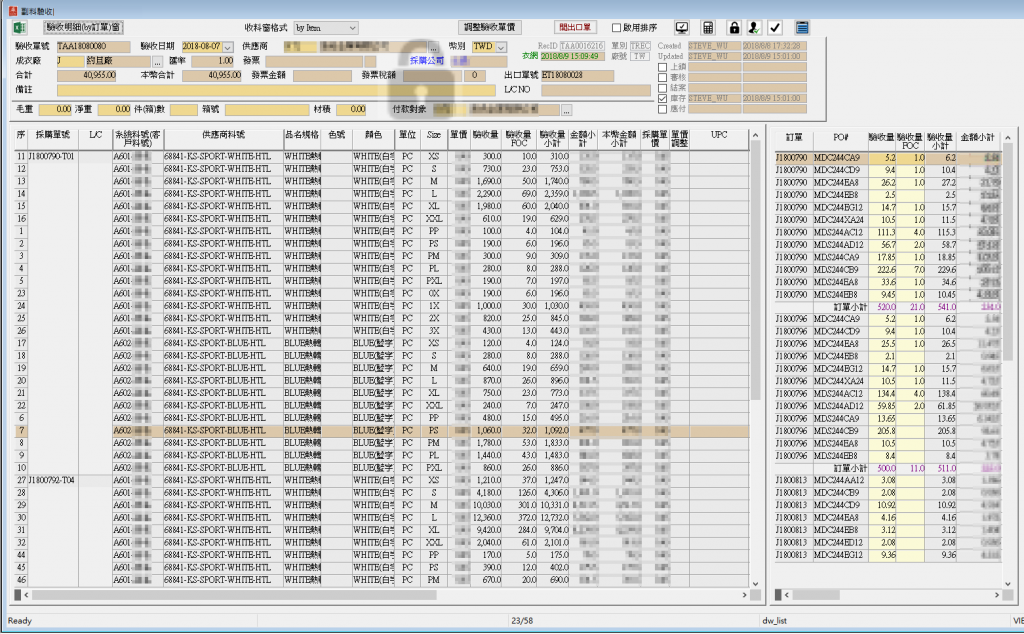Click the first 訂單小計 subtotal row 520.0

click(x=888, y=307)
